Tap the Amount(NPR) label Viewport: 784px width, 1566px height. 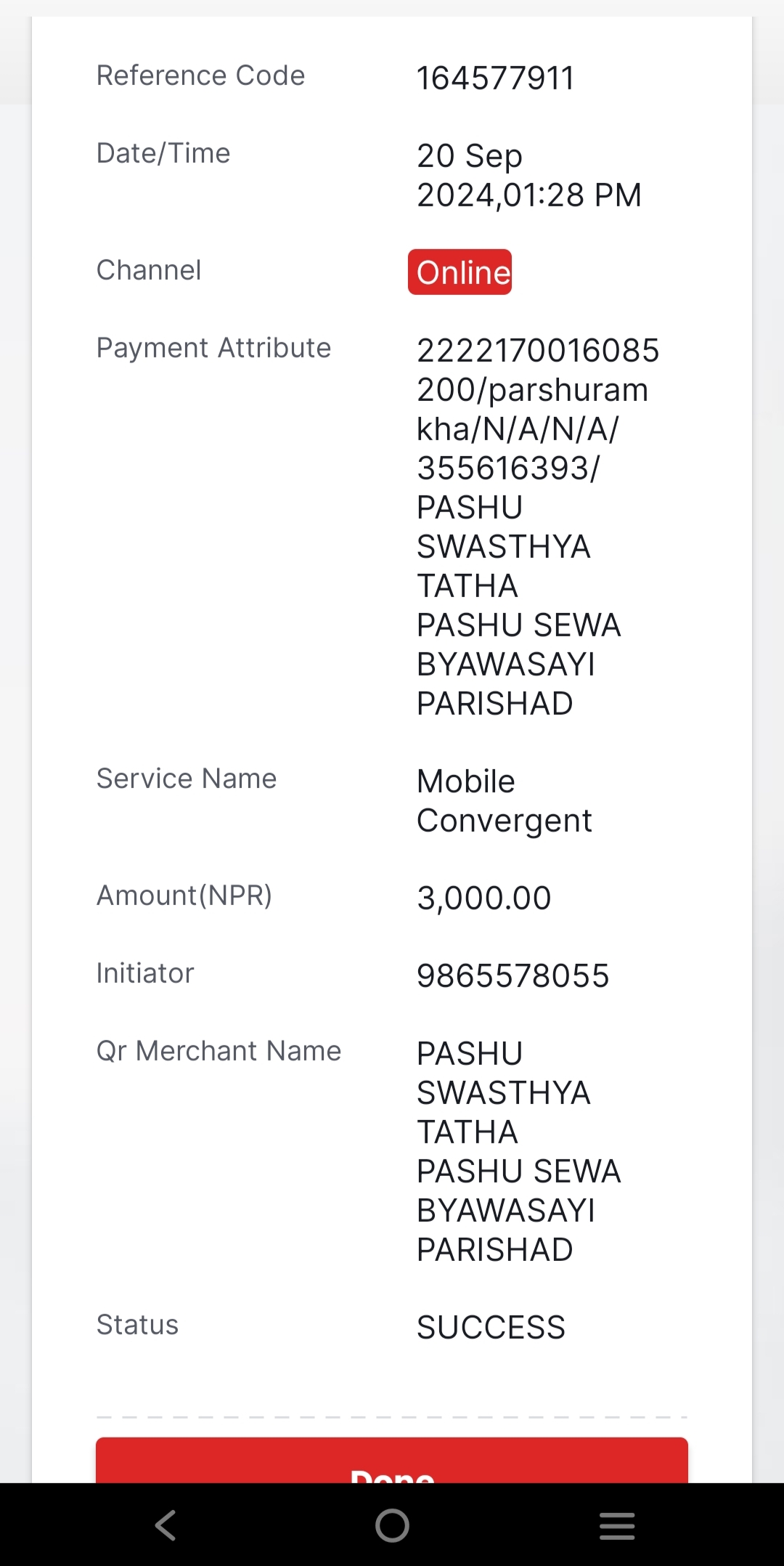[184, 896]
